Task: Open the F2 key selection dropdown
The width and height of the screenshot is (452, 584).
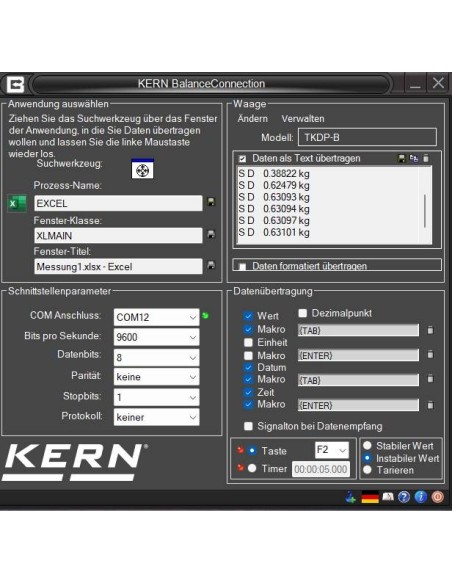Action: pyautogui.click(x=332, y=450)
